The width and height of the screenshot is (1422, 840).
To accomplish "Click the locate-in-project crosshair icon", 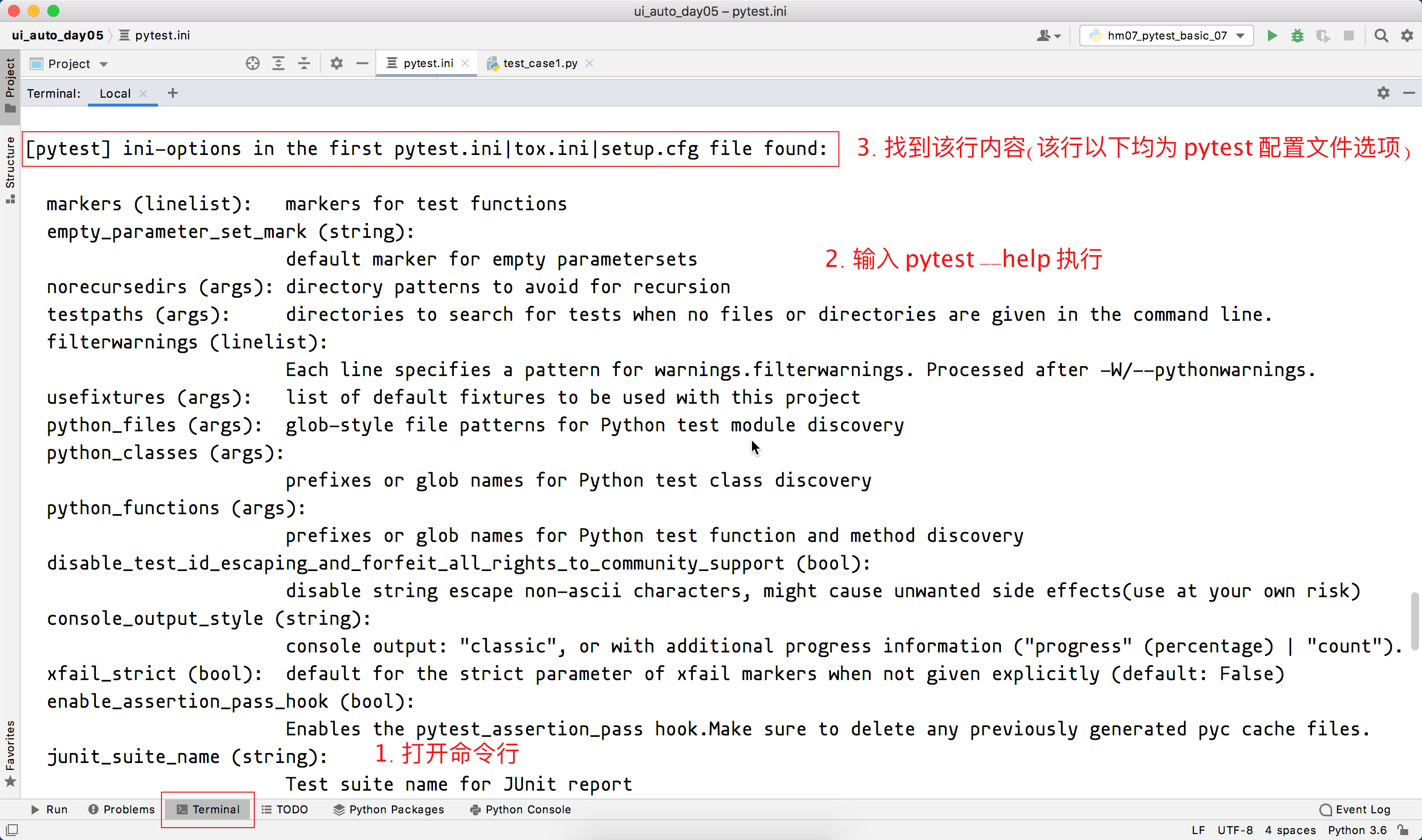I will pos(253,63).
